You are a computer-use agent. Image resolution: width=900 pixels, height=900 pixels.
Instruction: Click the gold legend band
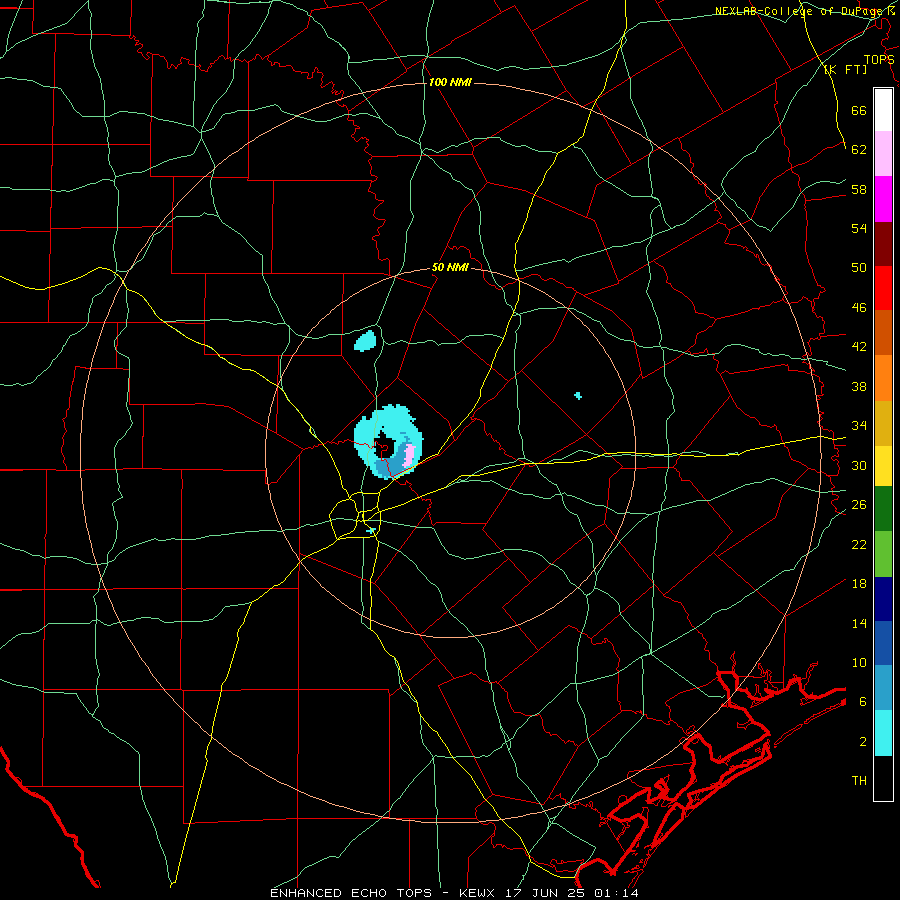tap(883, 423)
